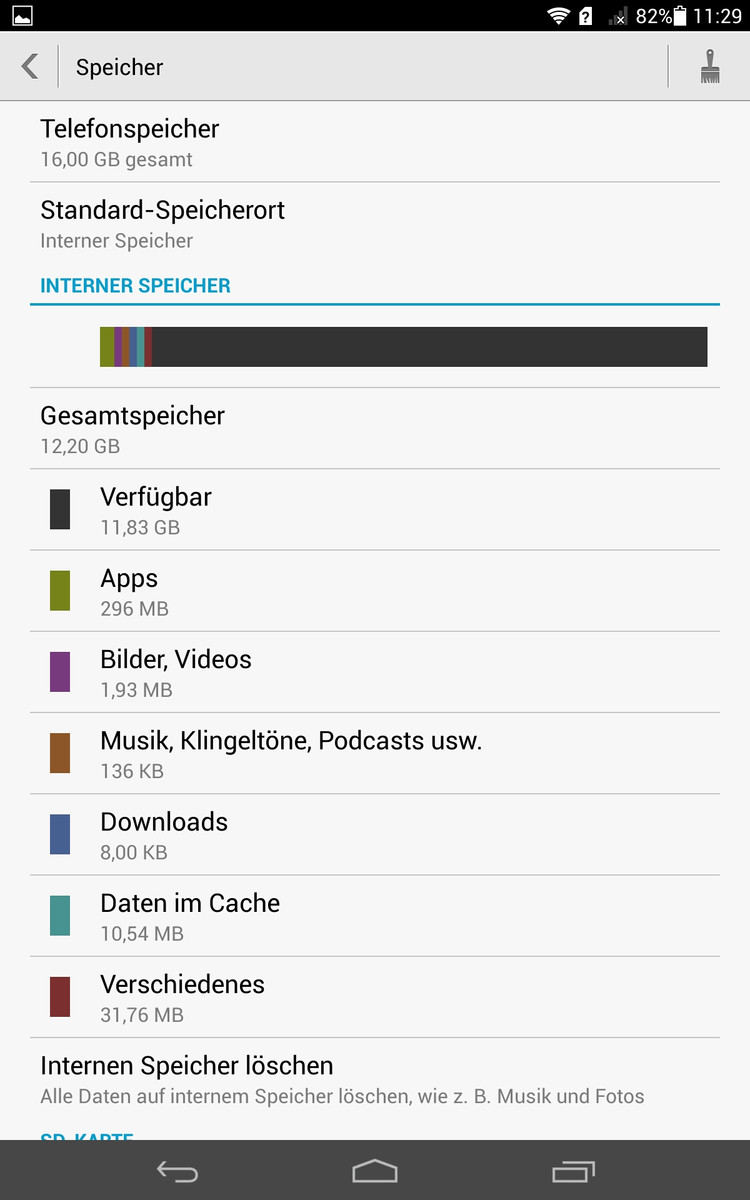This screenshot has height=1200, width=750.
Task: Open Standard-Speicherort setting
Action: 375,224
